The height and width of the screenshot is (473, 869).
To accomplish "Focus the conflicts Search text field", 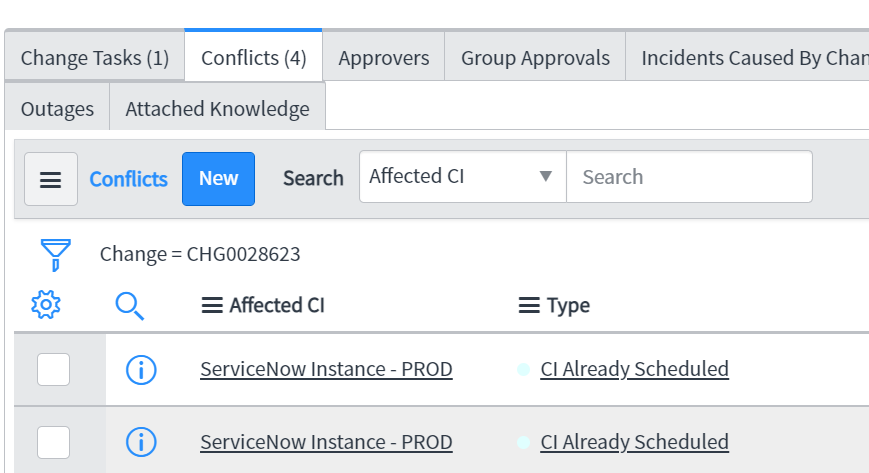I will tap(689, 176).
